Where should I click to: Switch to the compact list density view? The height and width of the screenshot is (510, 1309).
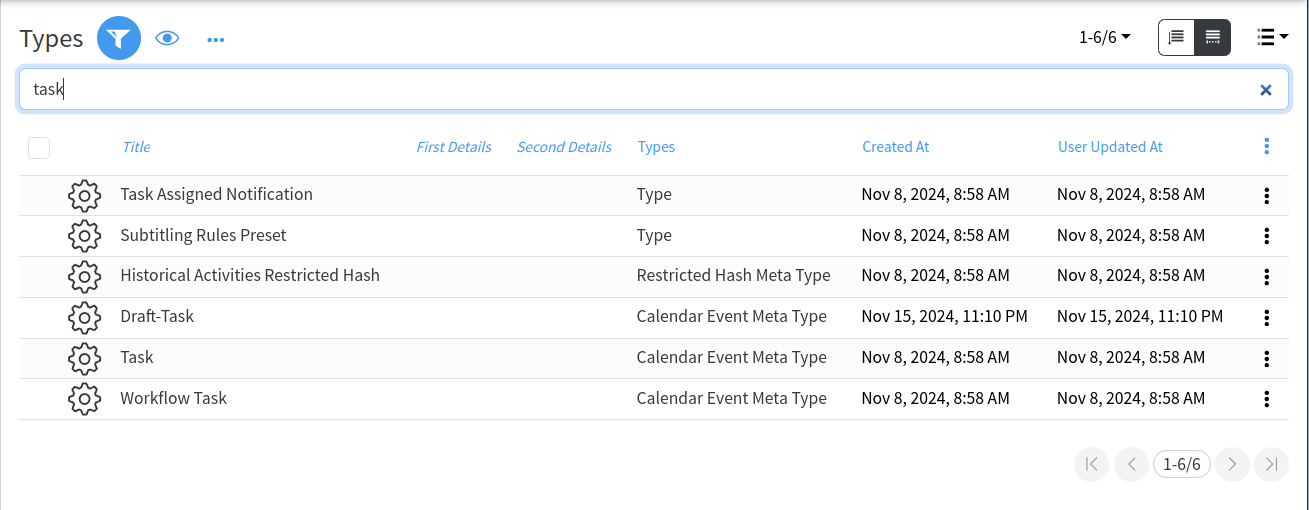click(1213, 38)
